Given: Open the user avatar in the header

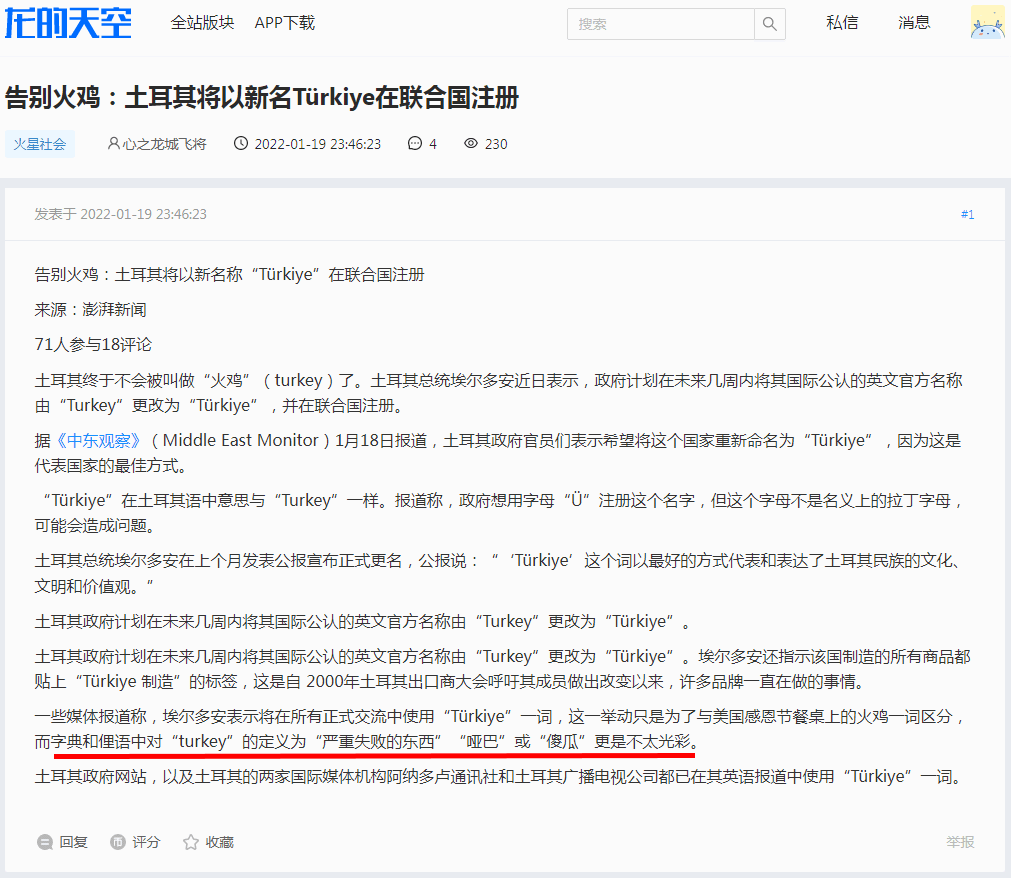Looking at the screenshot, I should coord(987,23).
